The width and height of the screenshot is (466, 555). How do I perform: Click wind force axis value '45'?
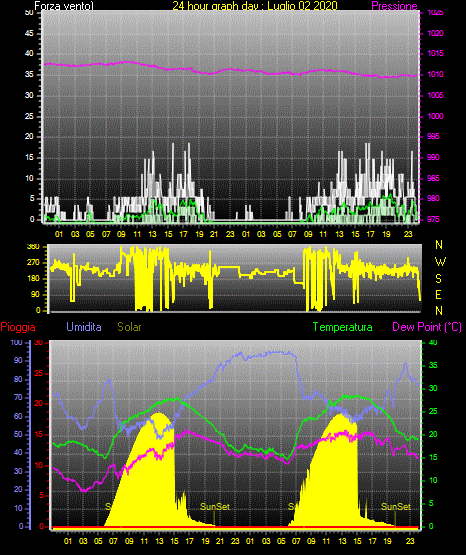point(29,33)
